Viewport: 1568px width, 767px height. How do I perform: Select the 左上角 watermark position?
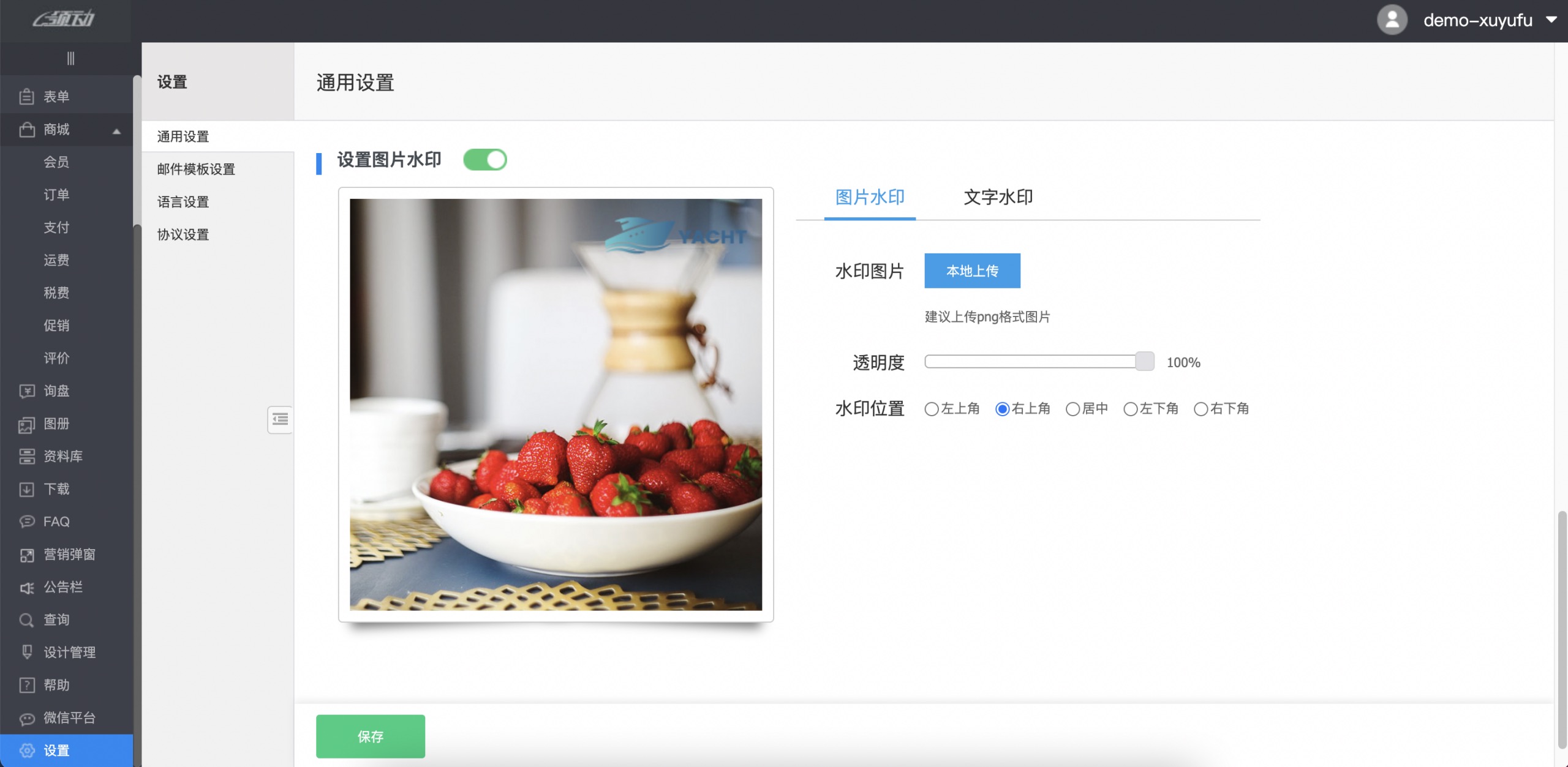(x=932, y=409)
